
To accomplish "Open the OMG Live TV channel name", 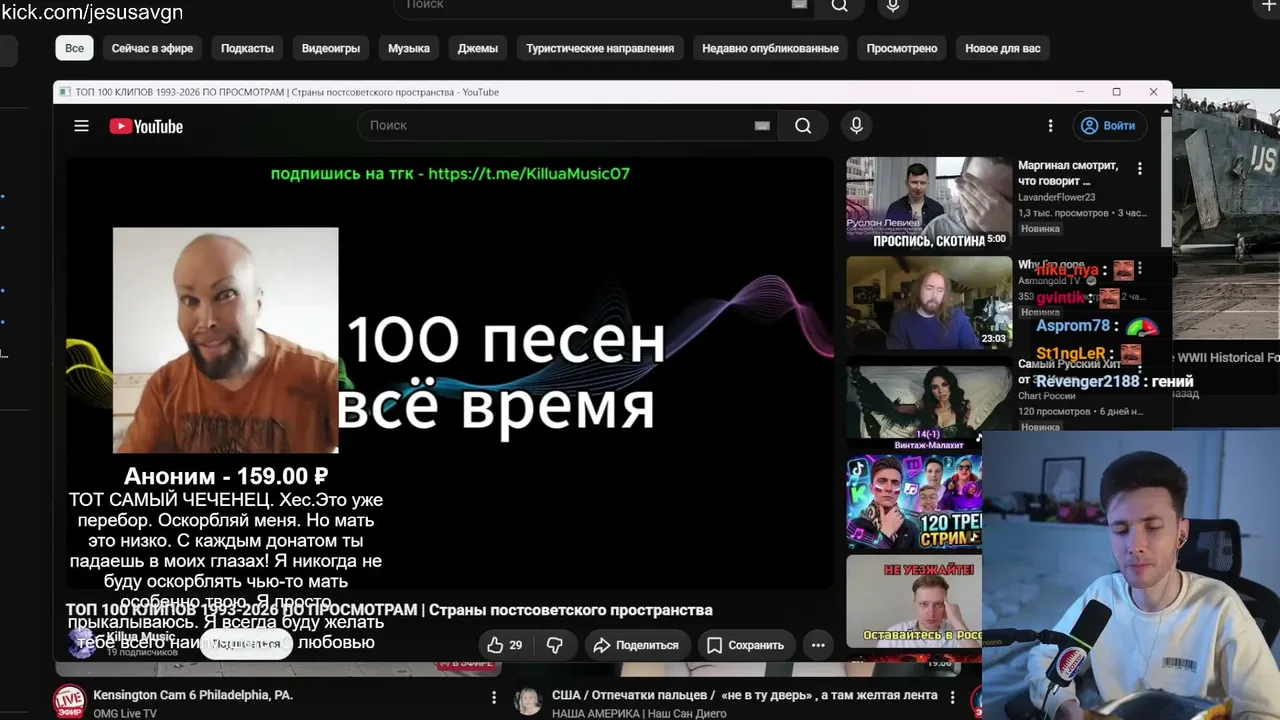I will tap(125, 713).
